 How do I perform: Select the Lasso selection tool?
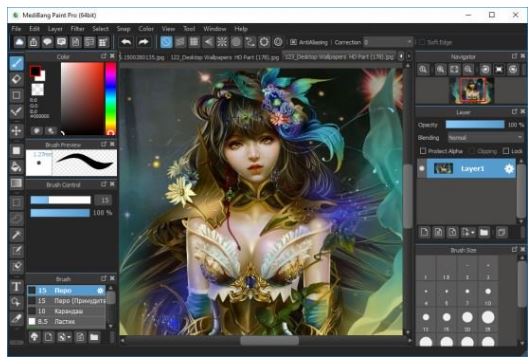[16, 218]
